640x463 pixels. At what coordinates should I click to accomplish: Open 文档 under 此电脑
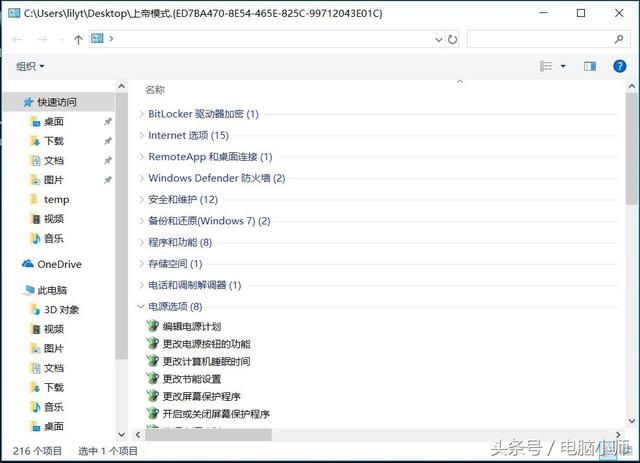click(53, 368)
